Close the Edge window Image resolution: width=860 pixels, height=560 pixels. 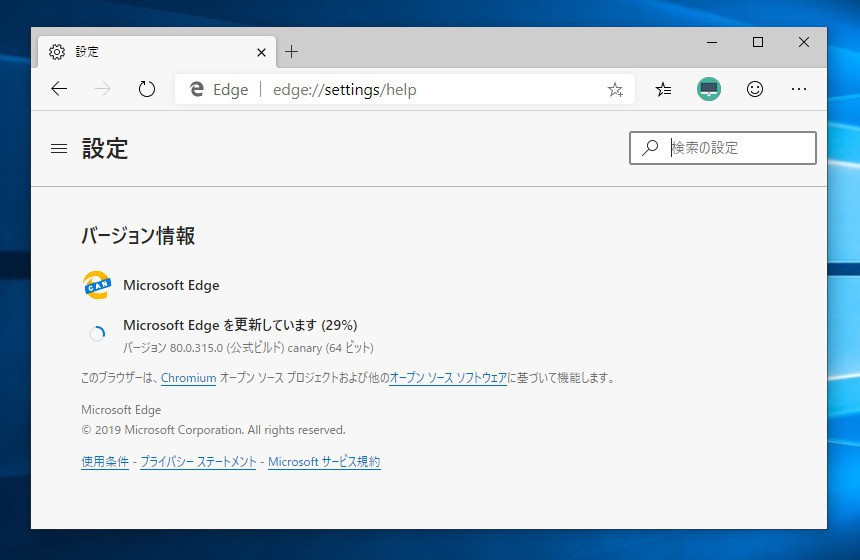click(x=804, y=42)
